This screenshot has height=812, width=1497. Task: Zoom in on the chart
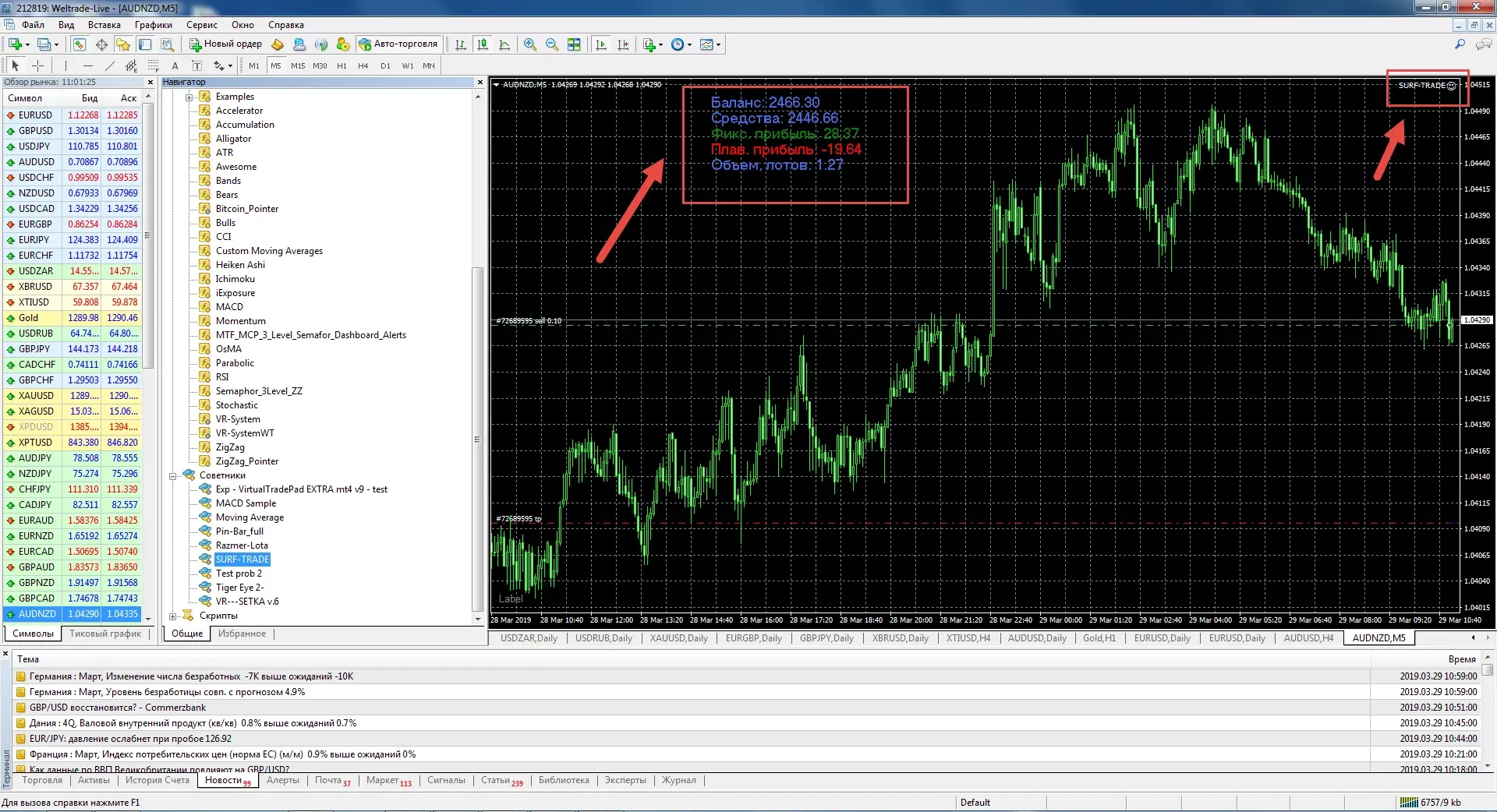530,44
